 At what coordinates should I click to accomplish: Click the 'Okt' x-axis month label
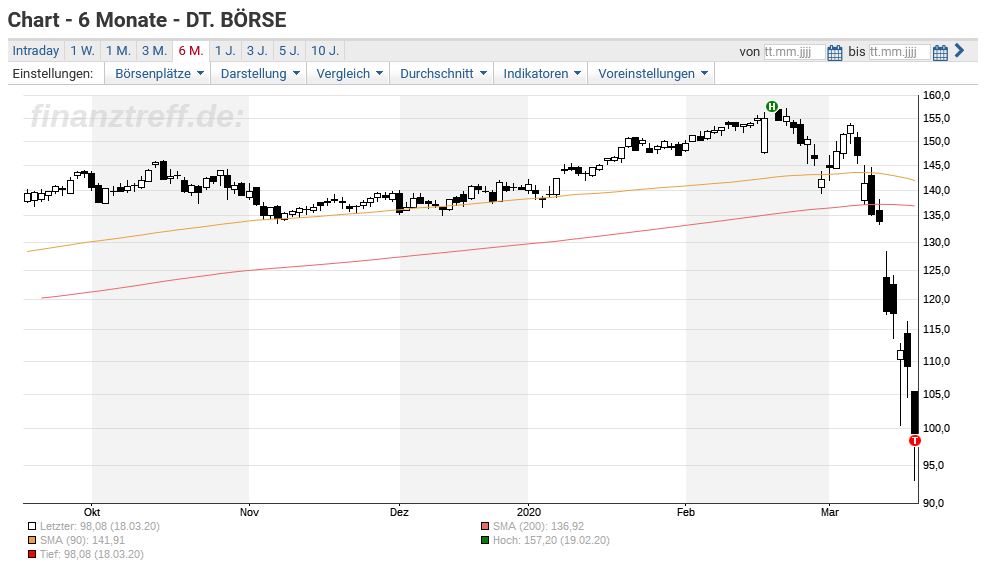click(x=92, y=512)
